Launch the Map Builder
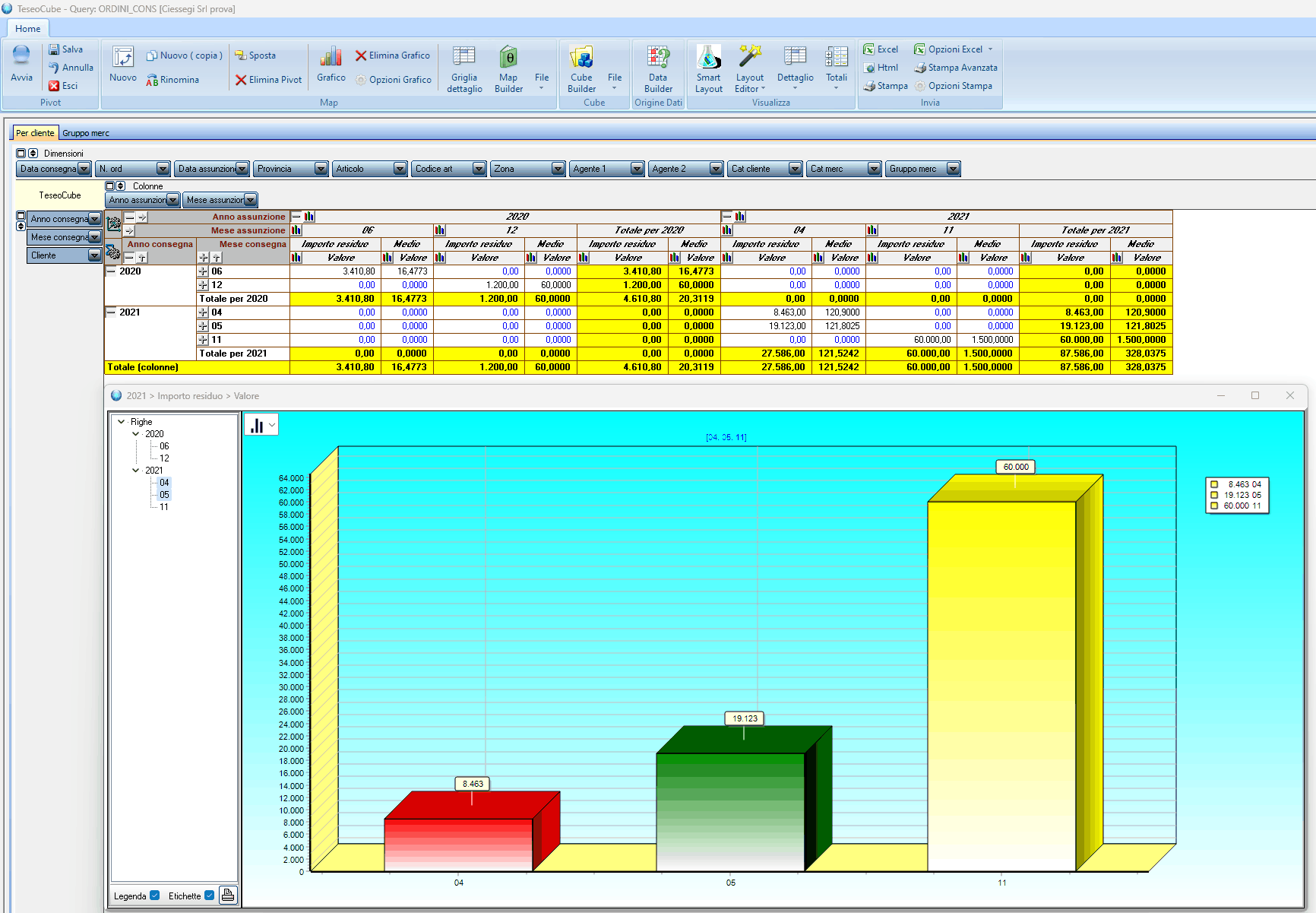The image size is (1316, 913). pos(508,68)
